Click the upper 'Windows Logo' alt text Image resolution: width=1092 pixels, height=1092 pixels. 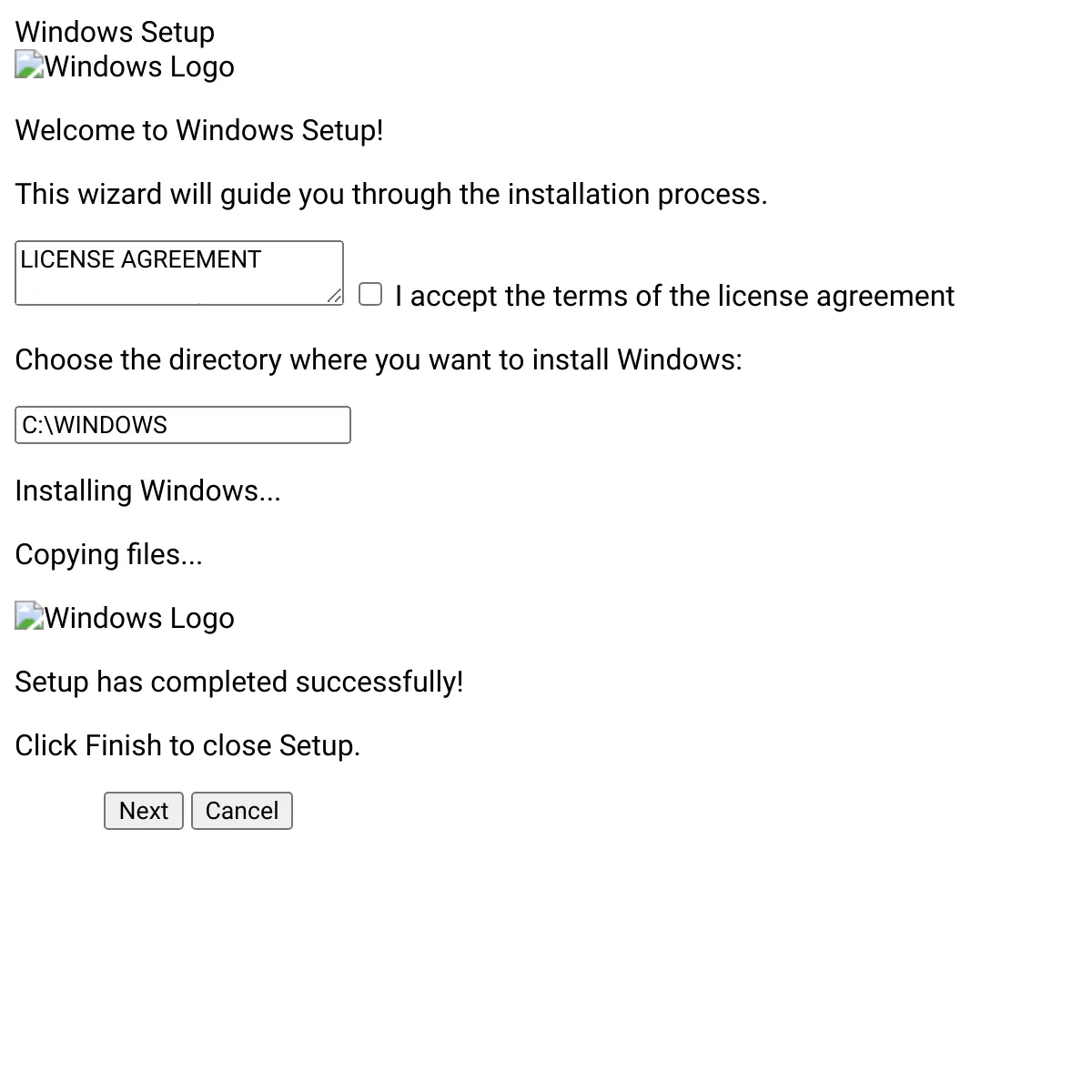[139, 66]
